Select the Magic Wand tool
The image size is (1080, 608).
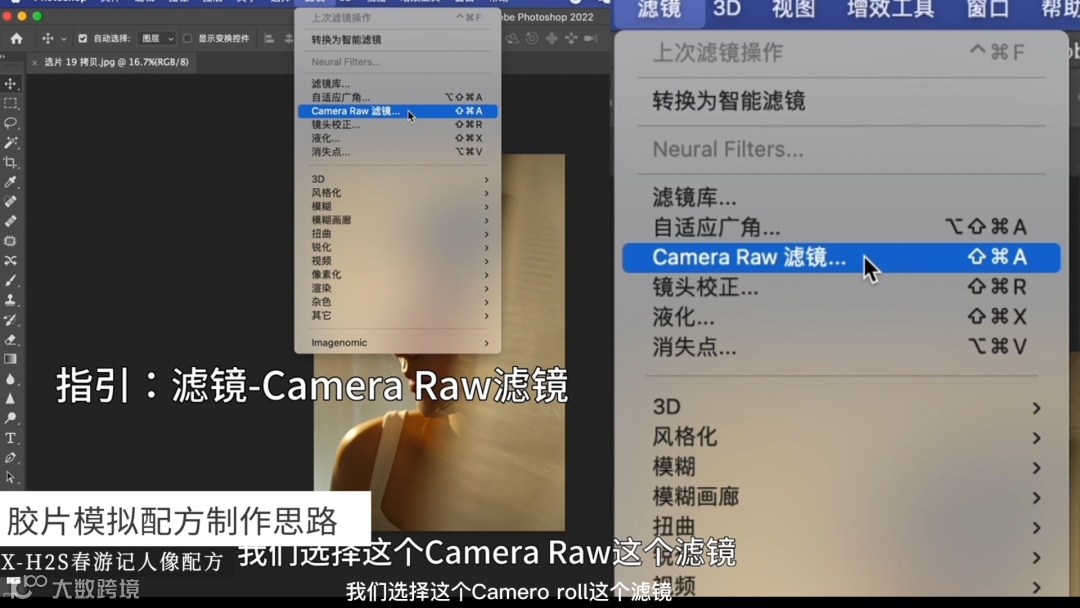coord(10,143)
